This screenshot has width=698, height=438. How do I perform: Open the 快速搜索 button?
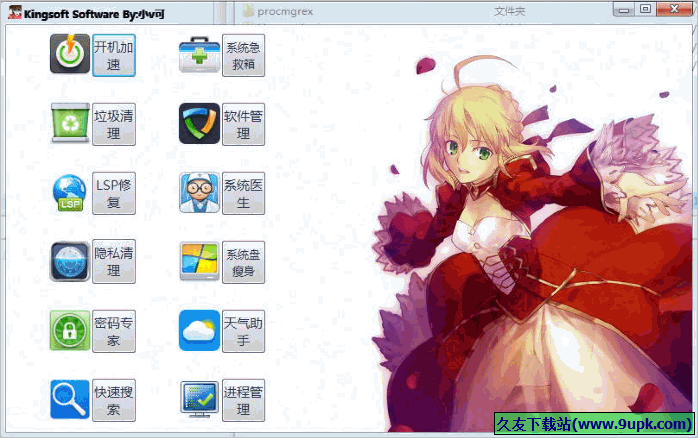point(114,400)
